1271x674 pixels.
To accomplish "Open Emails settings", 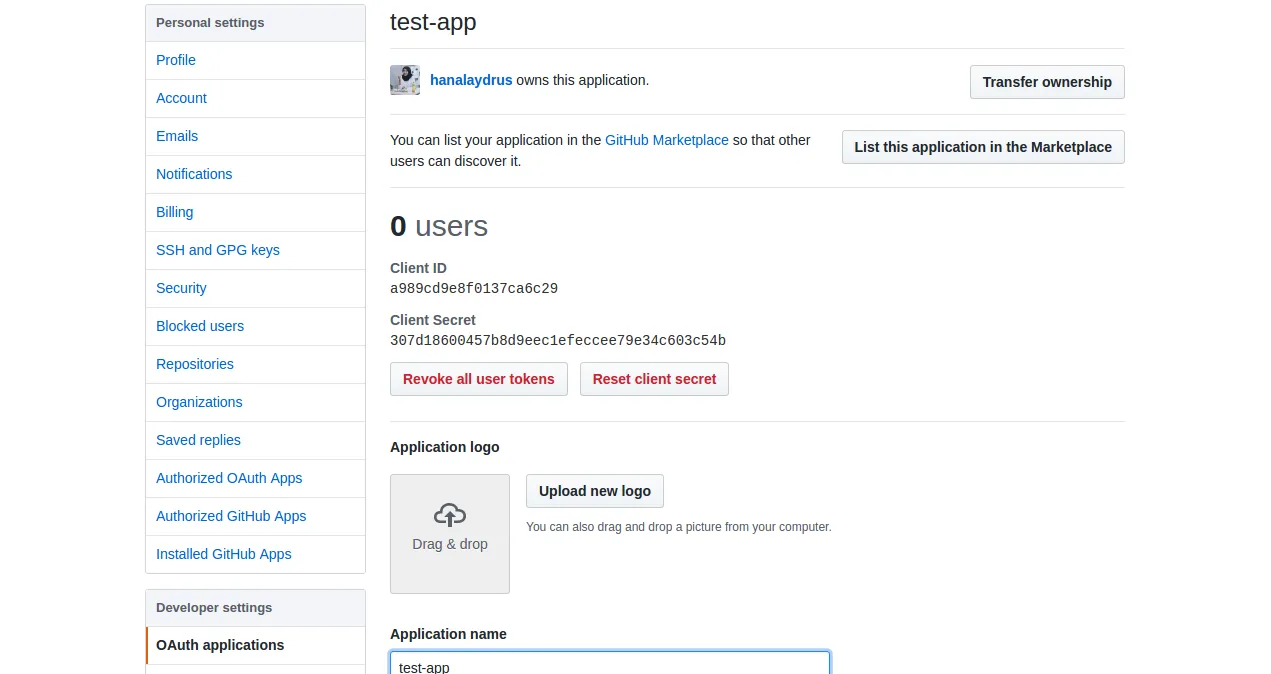I will (177, 136).
